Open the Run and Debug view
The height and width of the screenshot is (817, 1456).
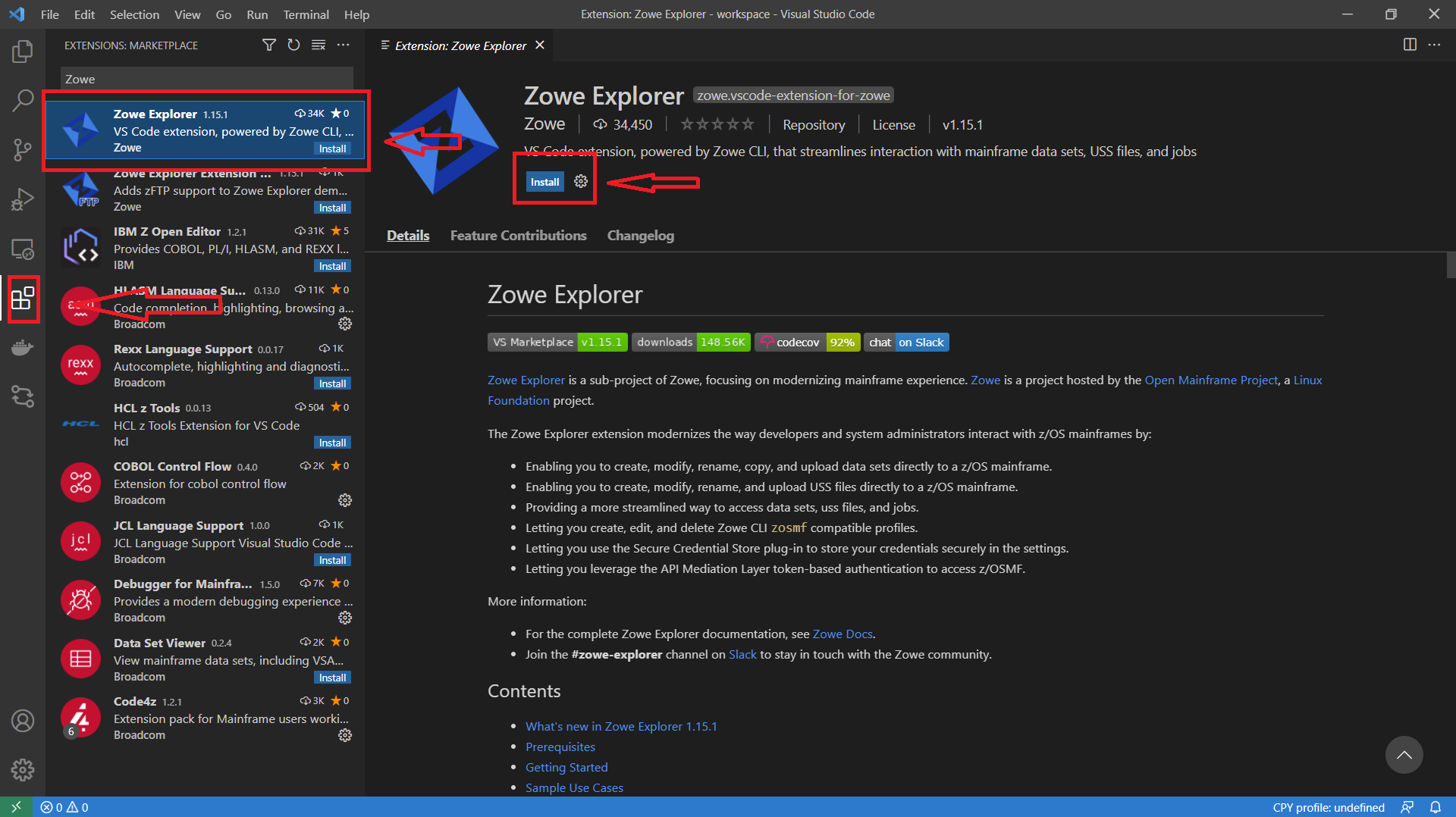coord(23,199)
